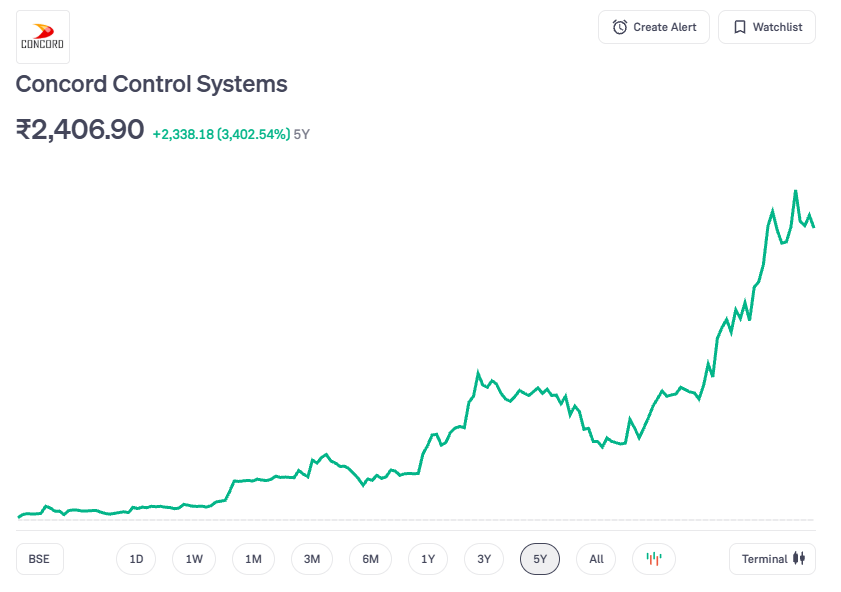This screenshot has width=841, height=592.
Task: Select the 3M time range
Action: pyautogui.click(x=312, y=559)
